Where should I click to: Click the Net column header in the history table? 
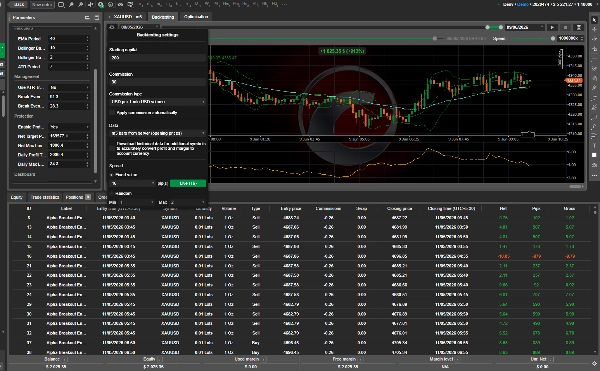(x=503, y=209)
